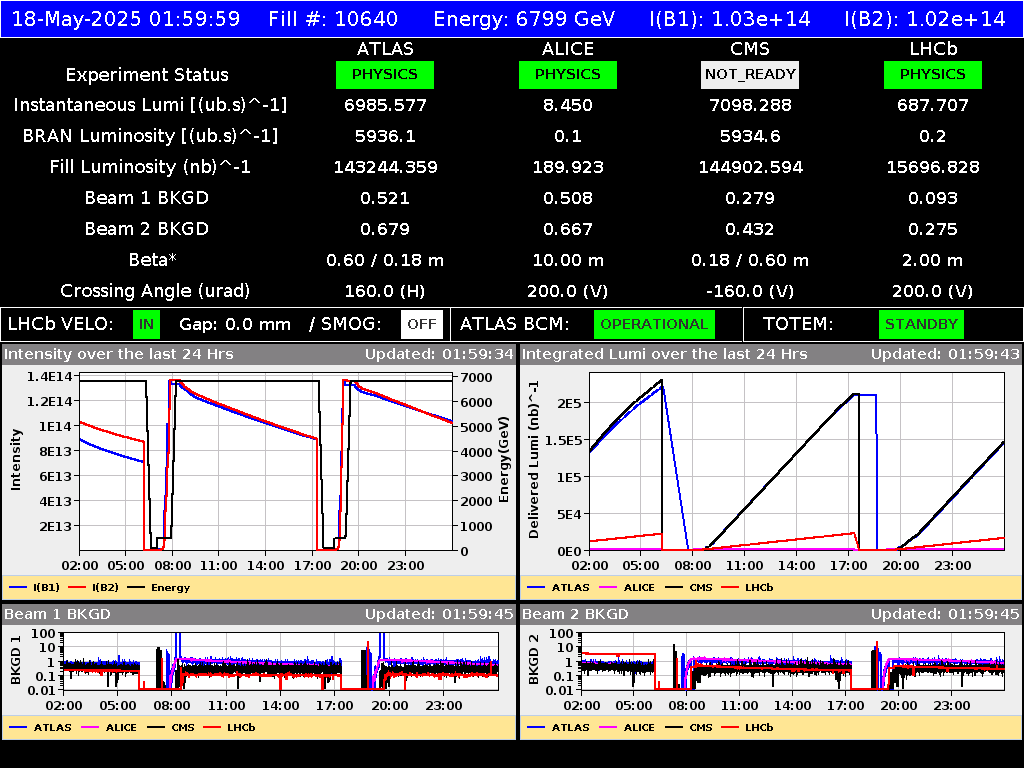
Task: Select the ATLAS column header
Action: click(385, 49)
